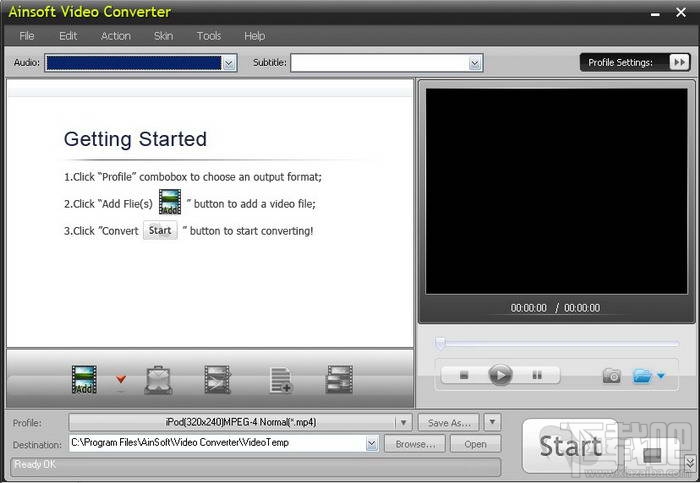This screenshot has width=700, height=483.
Task: Play the video in preview
Action: pyautogui.click(x=500, y=375)
